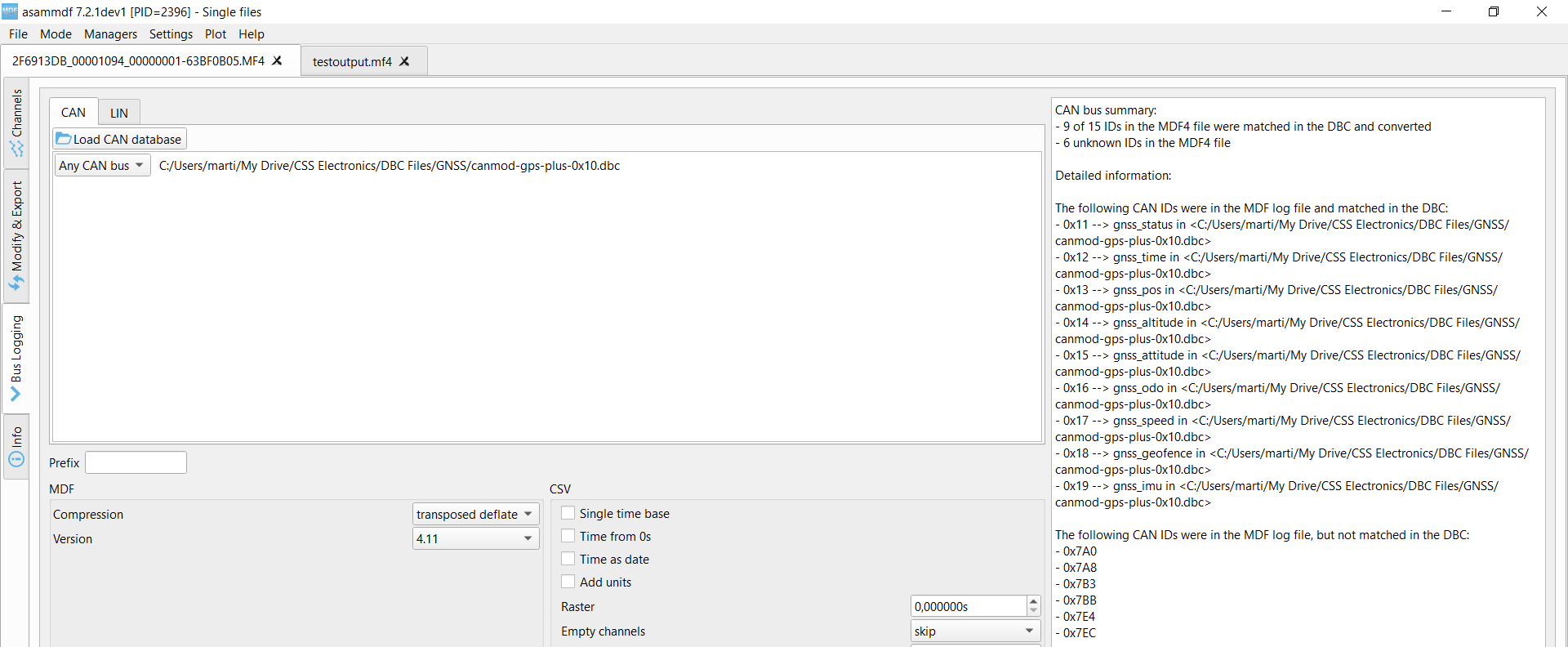
Task: Open the Help menu
Action: coord(252,34)
